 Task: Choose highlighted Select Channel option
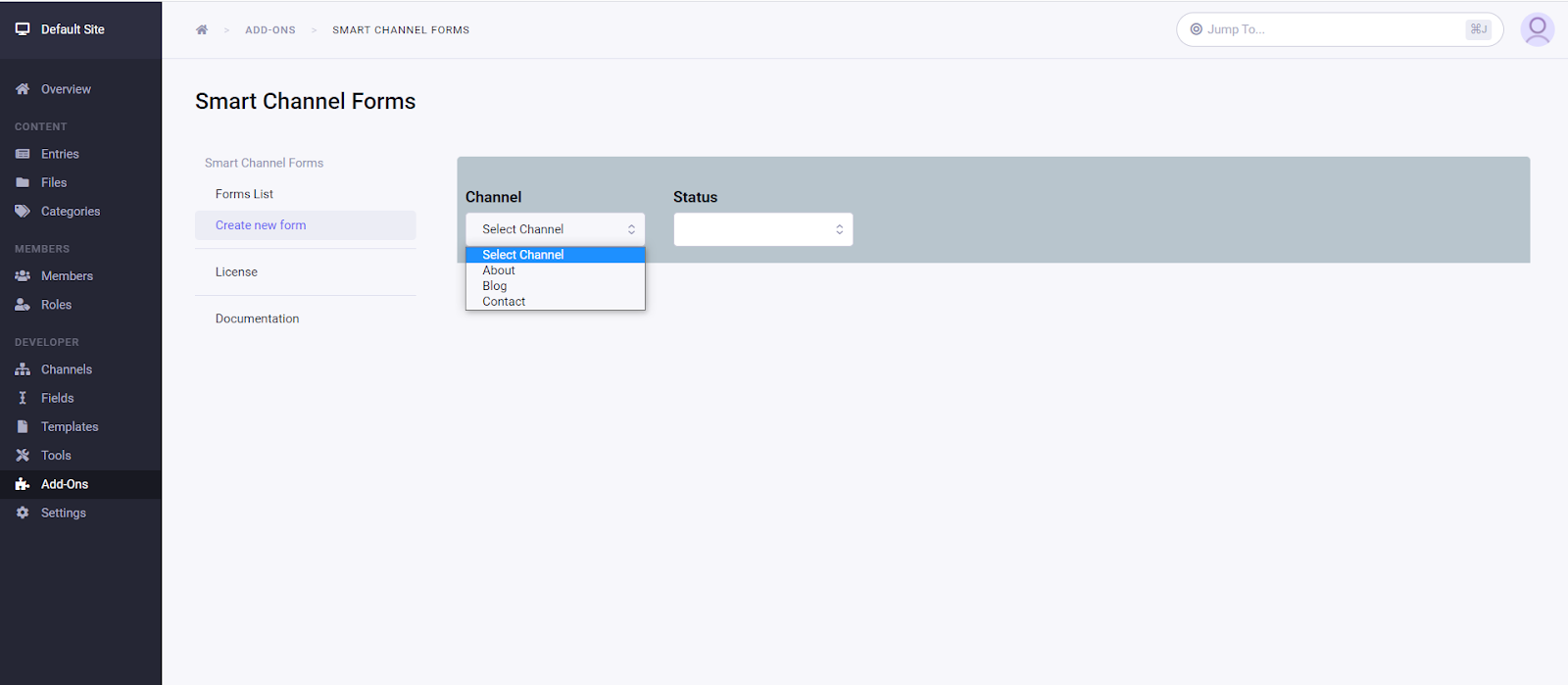(556, 255)
